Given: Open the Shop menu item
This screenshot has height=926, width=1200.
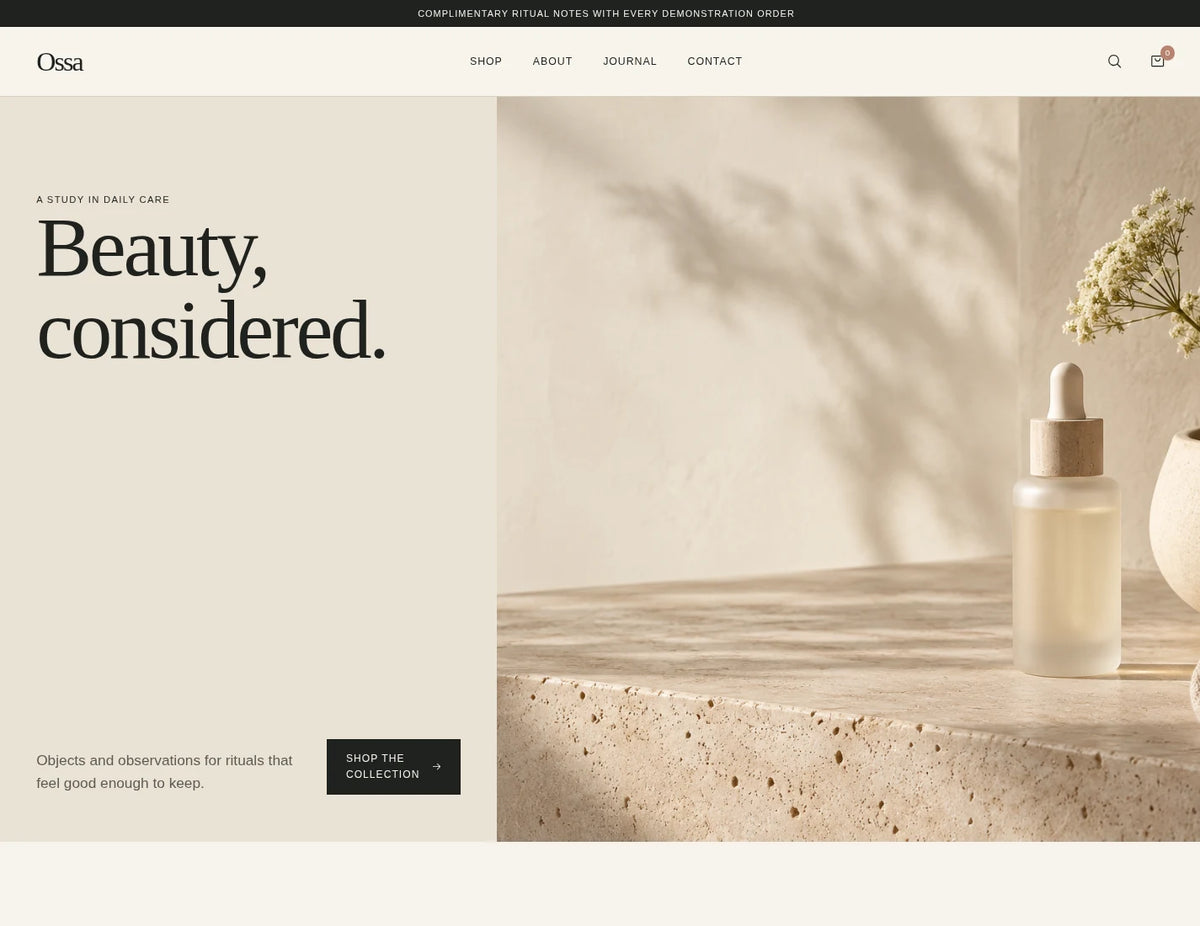Looking at the screenshot, I should coord(486,61).
